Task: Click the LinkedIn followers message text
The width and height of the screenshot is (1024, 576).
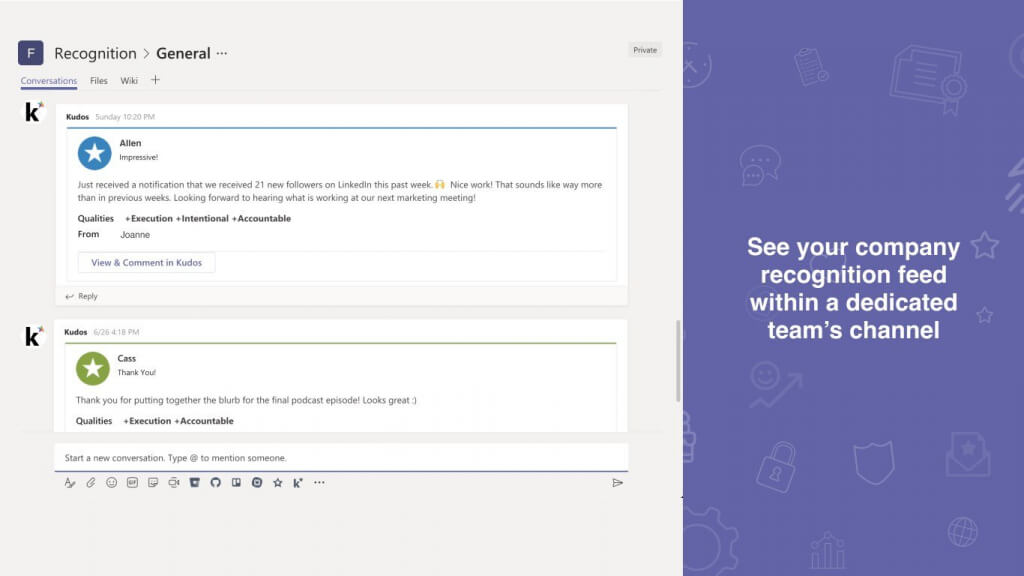Action: pyautogui.click(x=340, y=191)
